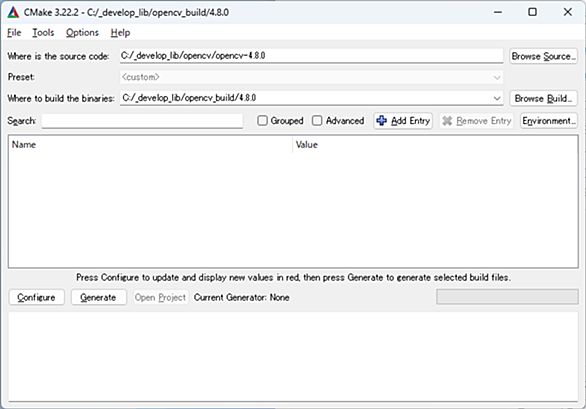586x409 pixels.
Task: Click the Configure button
Action: 36,297
